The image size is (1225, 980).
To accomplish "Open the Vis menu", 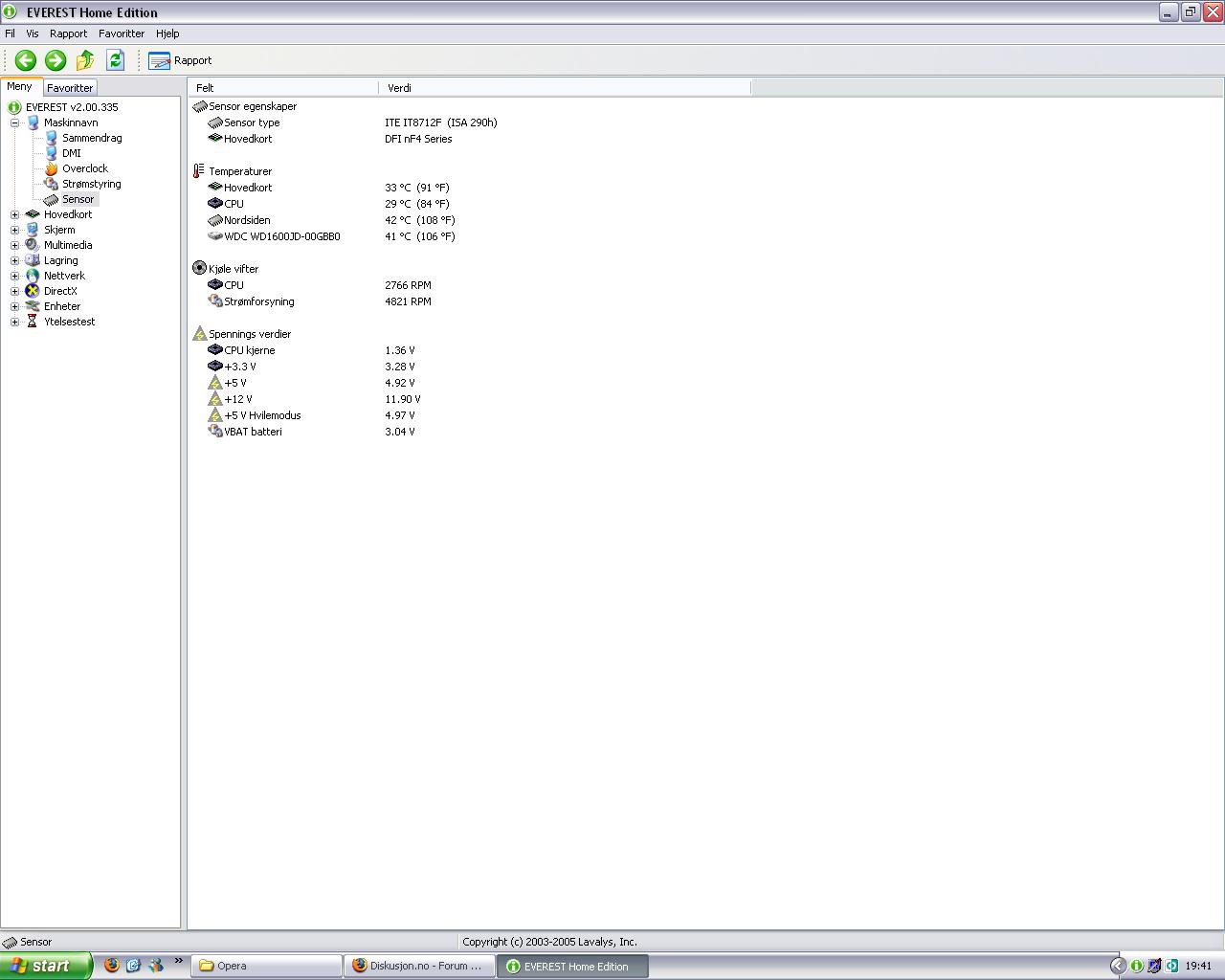I will coord(33,33).
